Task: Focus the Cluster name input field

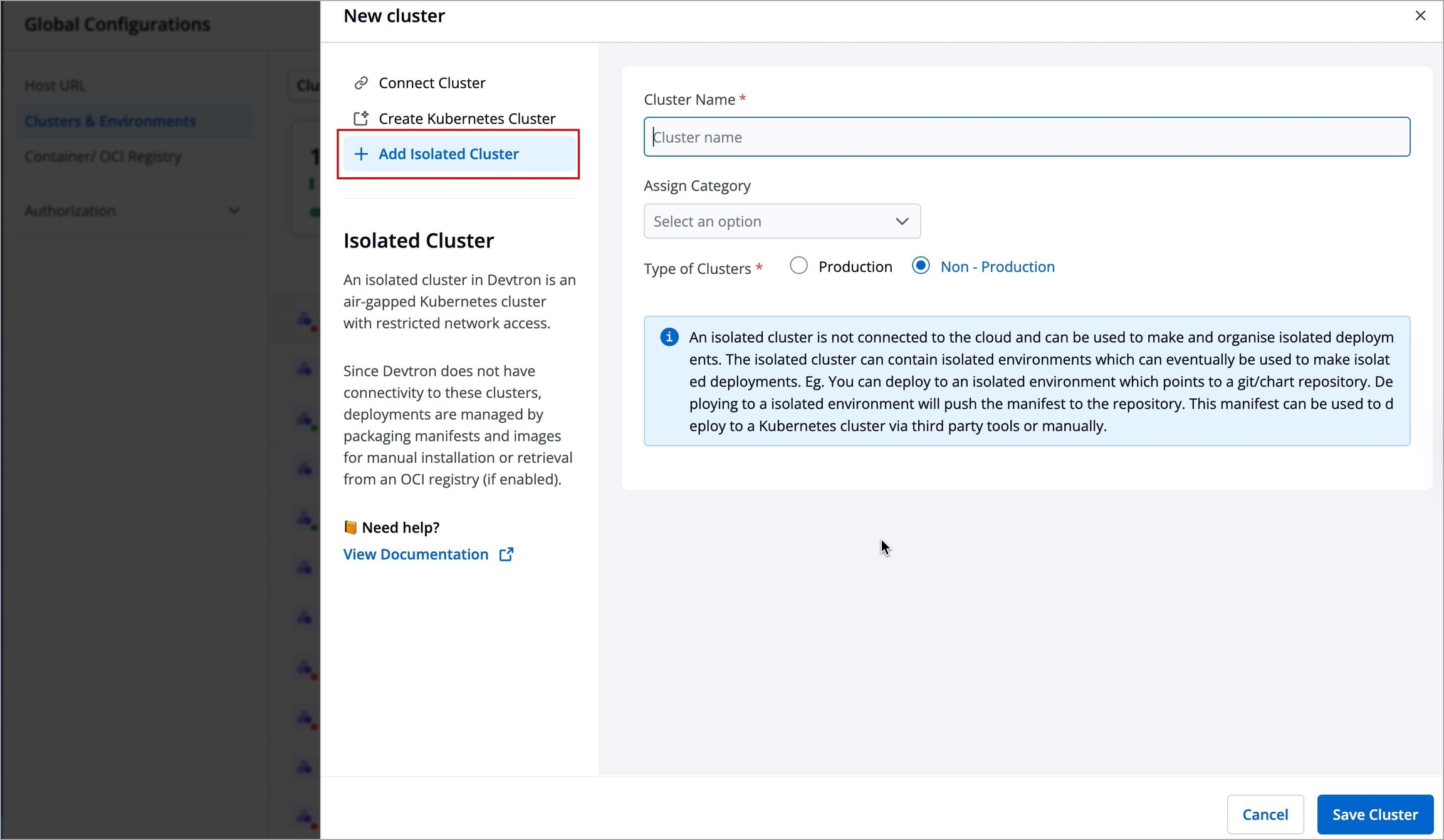Action: pyautogui.click(x=1026, y=137)
